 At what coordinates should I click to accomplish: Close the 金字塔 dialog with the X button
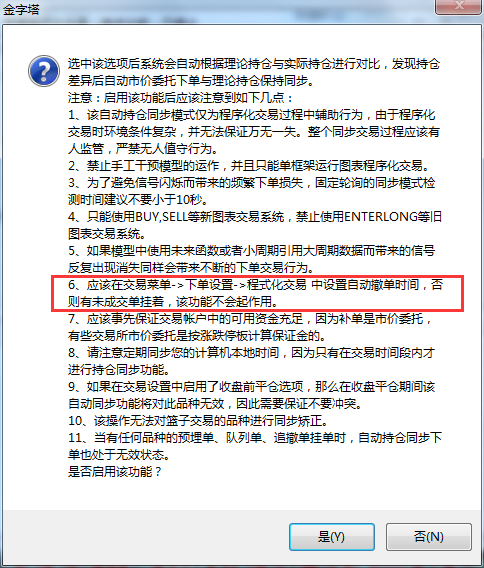pyautogui.click(x=459, y=6)
